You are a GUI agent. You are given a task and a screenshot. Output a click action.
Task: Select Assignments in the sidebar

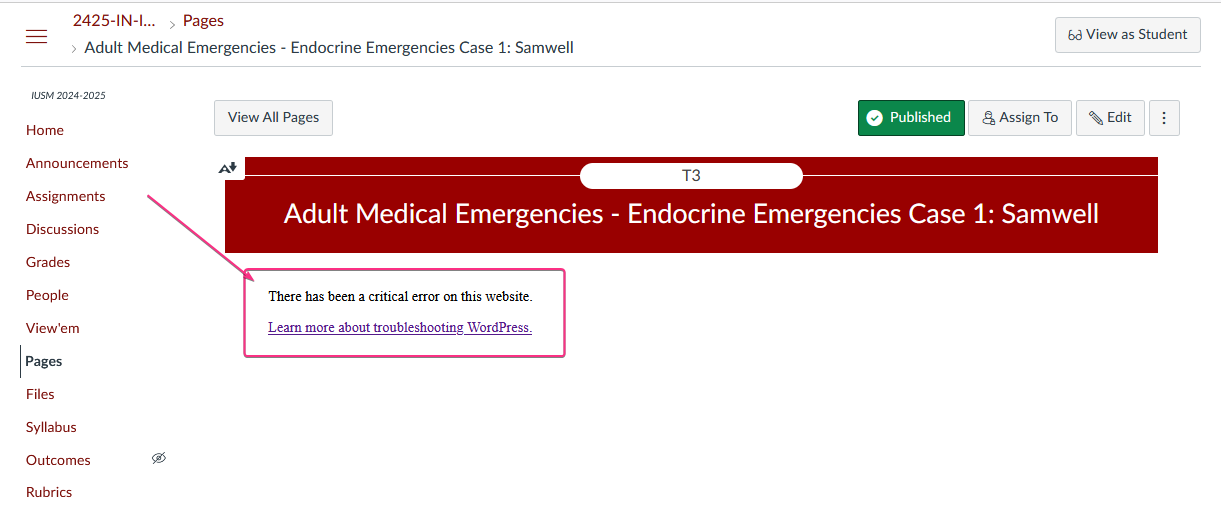pyautogui.click(x=66, y=196)
